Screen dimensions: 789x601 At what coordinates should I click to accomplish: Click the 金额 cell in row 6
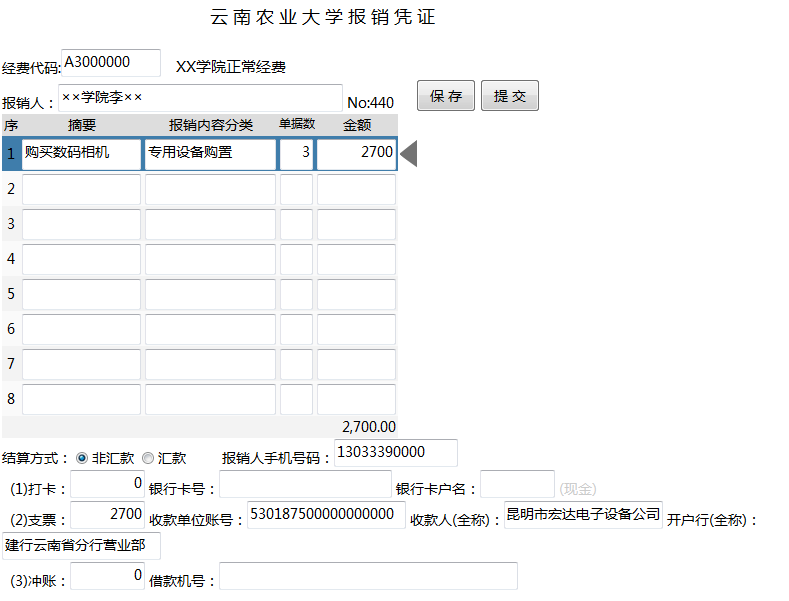[x=356, y=329]
